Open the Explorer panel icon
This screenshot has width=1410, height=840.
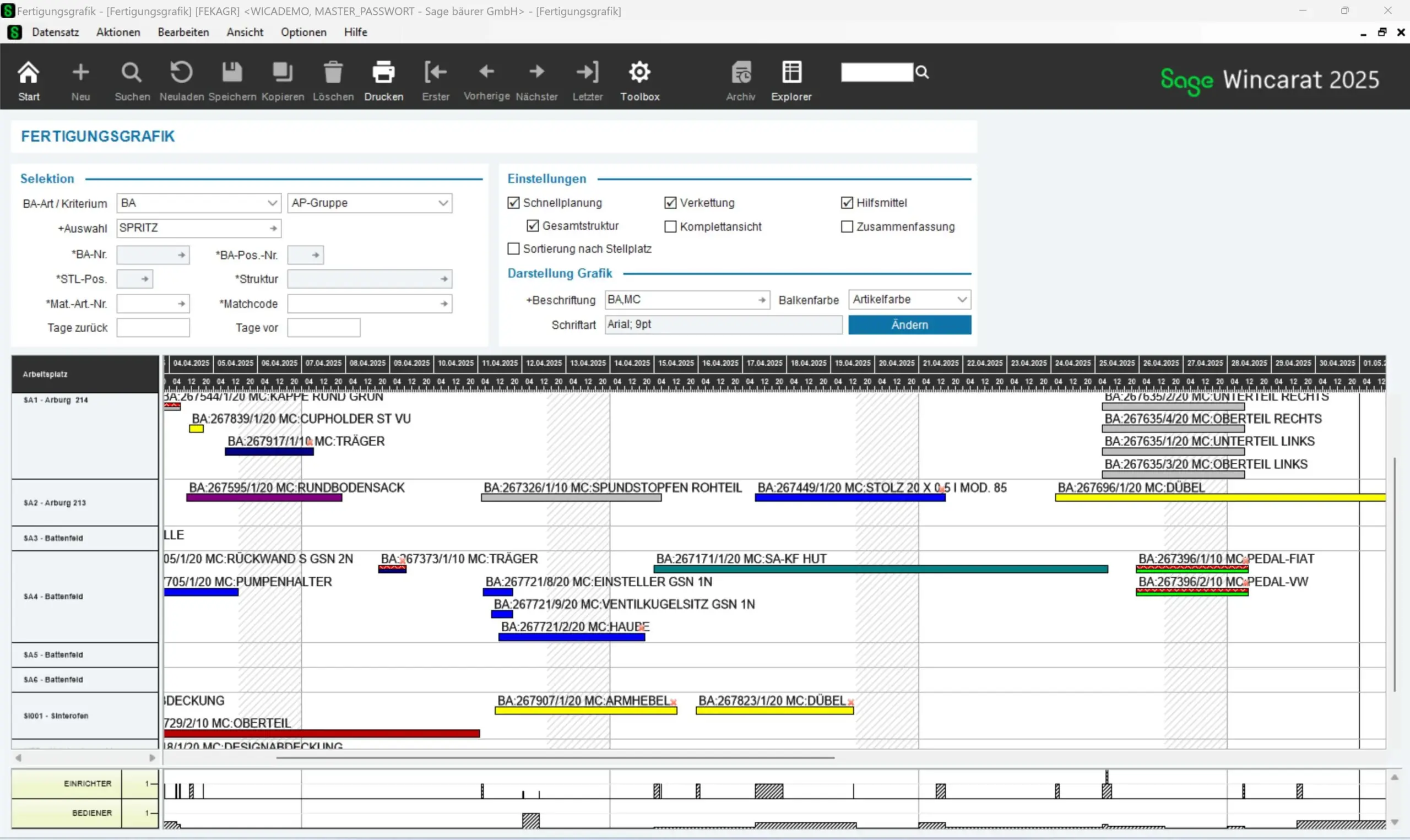pos(791,73)
